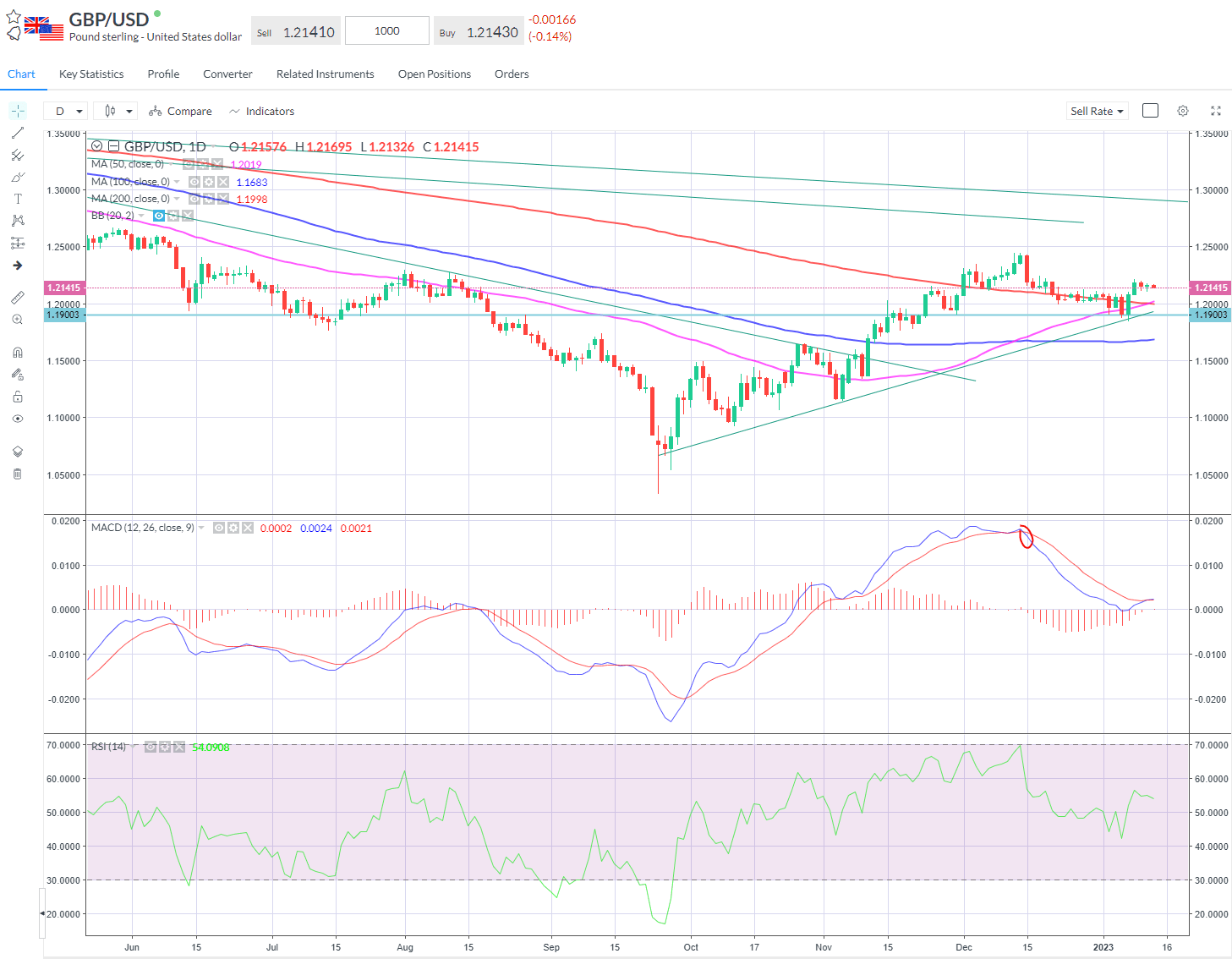Select the trend line drawing tool
This screenshot has width=1232, height=959.
click(17, 133)
